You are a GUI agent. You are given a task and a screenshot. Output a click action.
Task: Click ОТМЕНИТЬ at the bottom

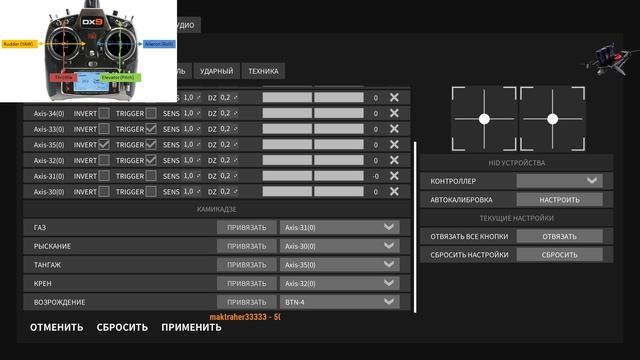pyautogui.click(x=57, y=327)
